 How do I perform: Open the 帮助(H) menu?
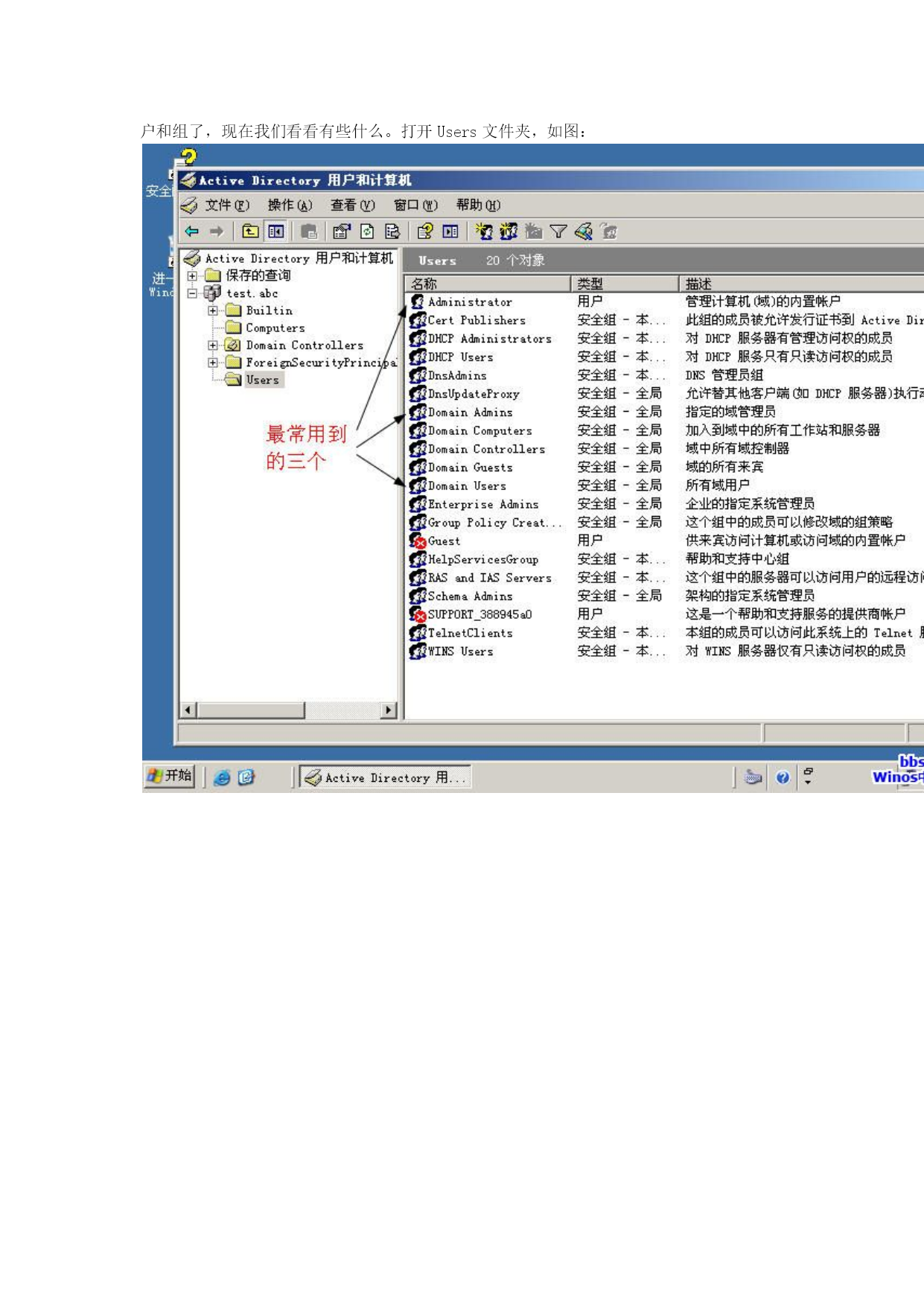coord(478,205)
